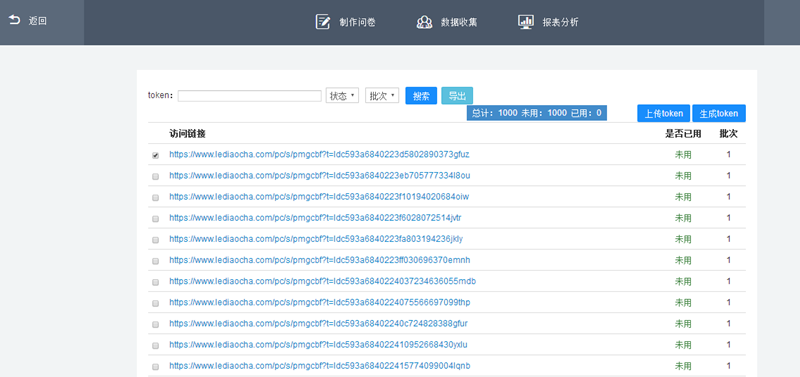
Task: Open the link ending thp
Action: point(320,303)
